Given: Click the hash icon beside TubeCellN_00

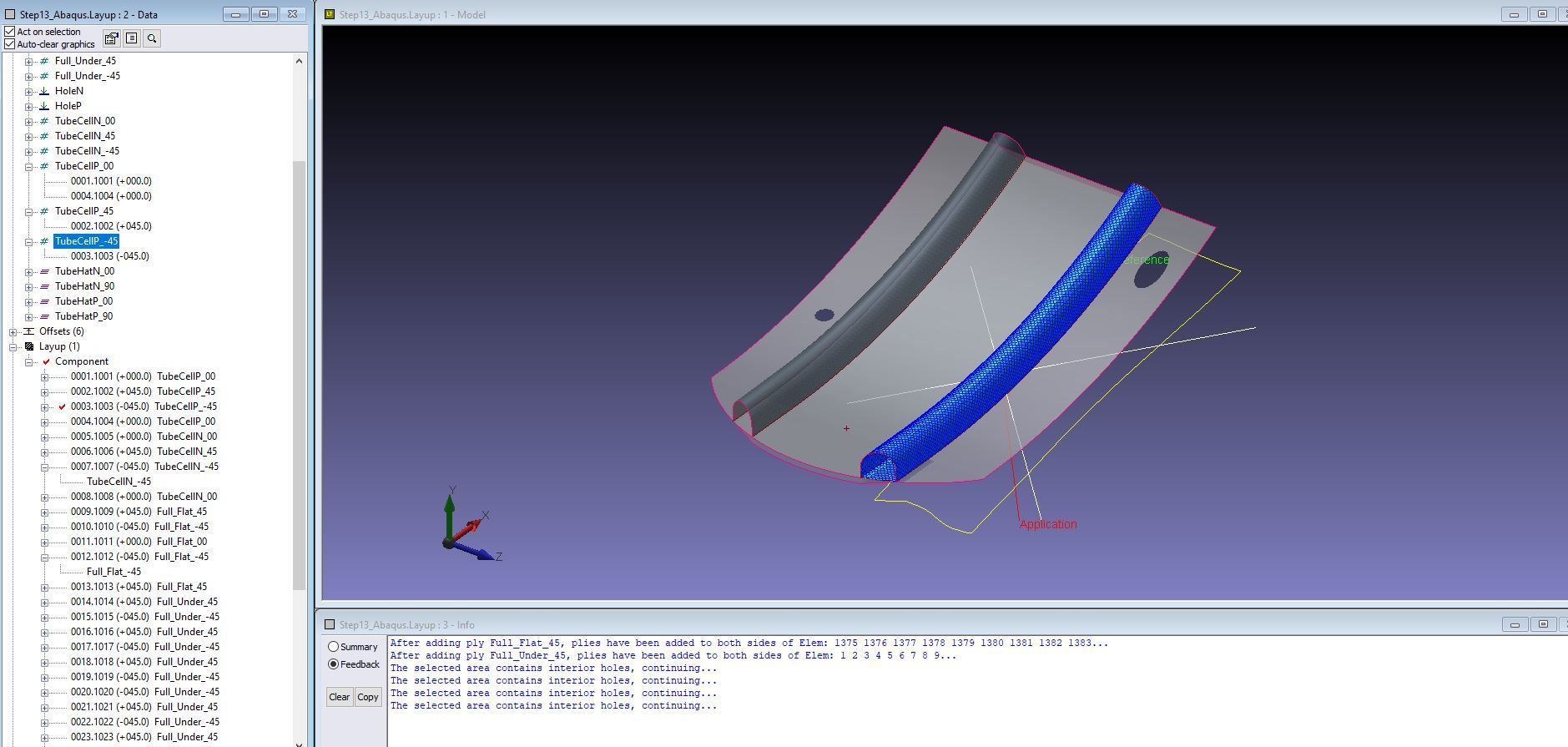Looking at the screenshot, I should [45, 121].
